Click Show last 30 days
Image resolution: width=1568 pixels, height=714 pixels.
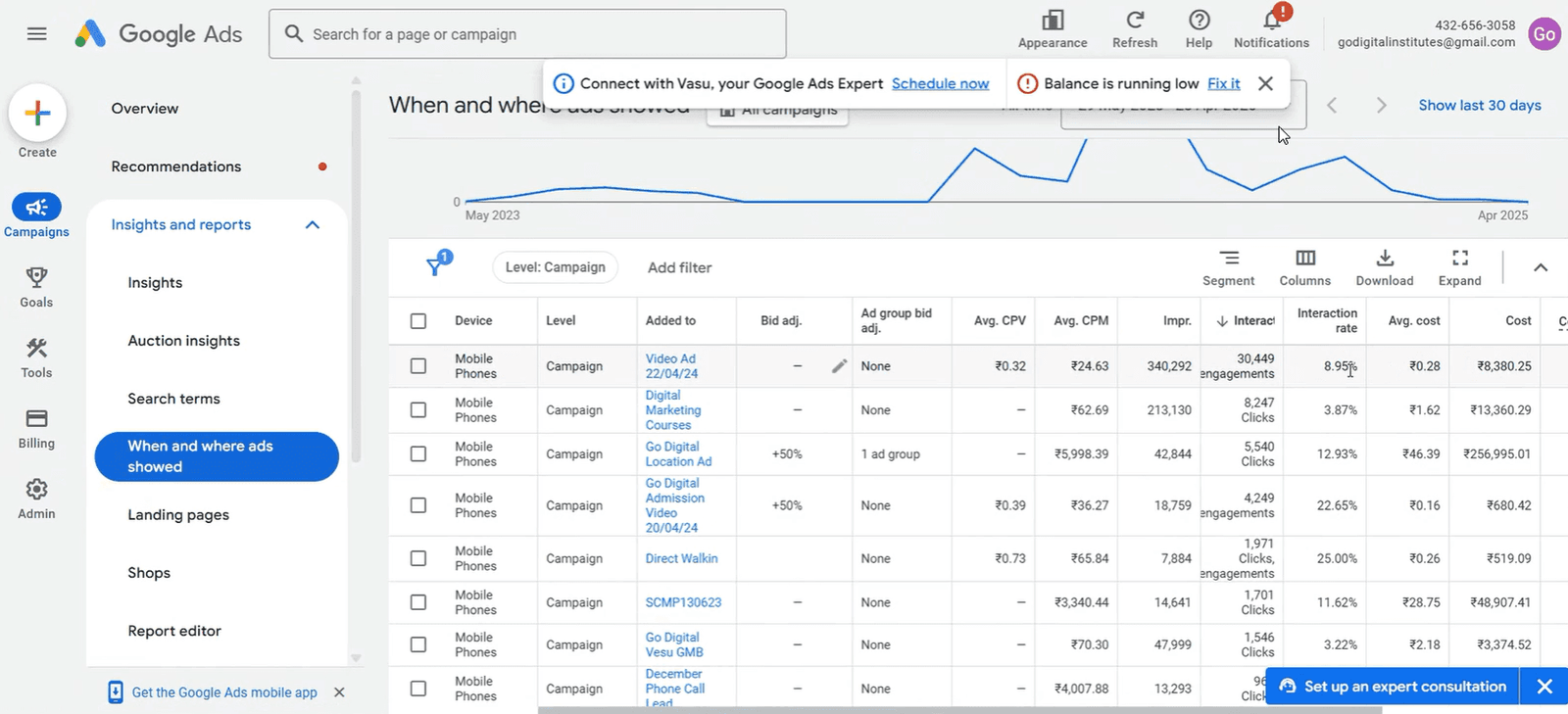pyautogui.click(x=1479, y=106)
